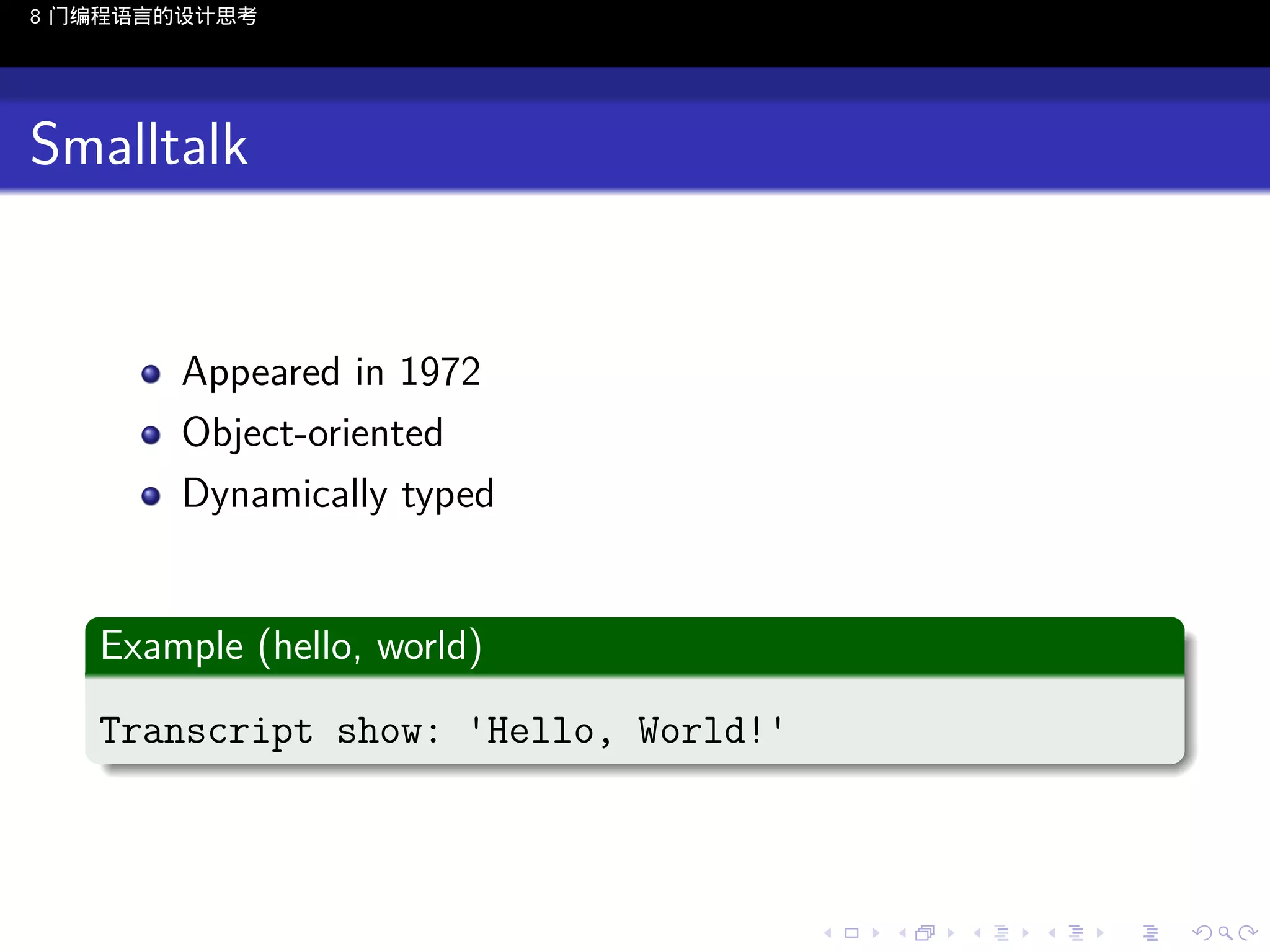
Task: Select the 'Appeared in 1972' bullet
Action: point(331,372)
